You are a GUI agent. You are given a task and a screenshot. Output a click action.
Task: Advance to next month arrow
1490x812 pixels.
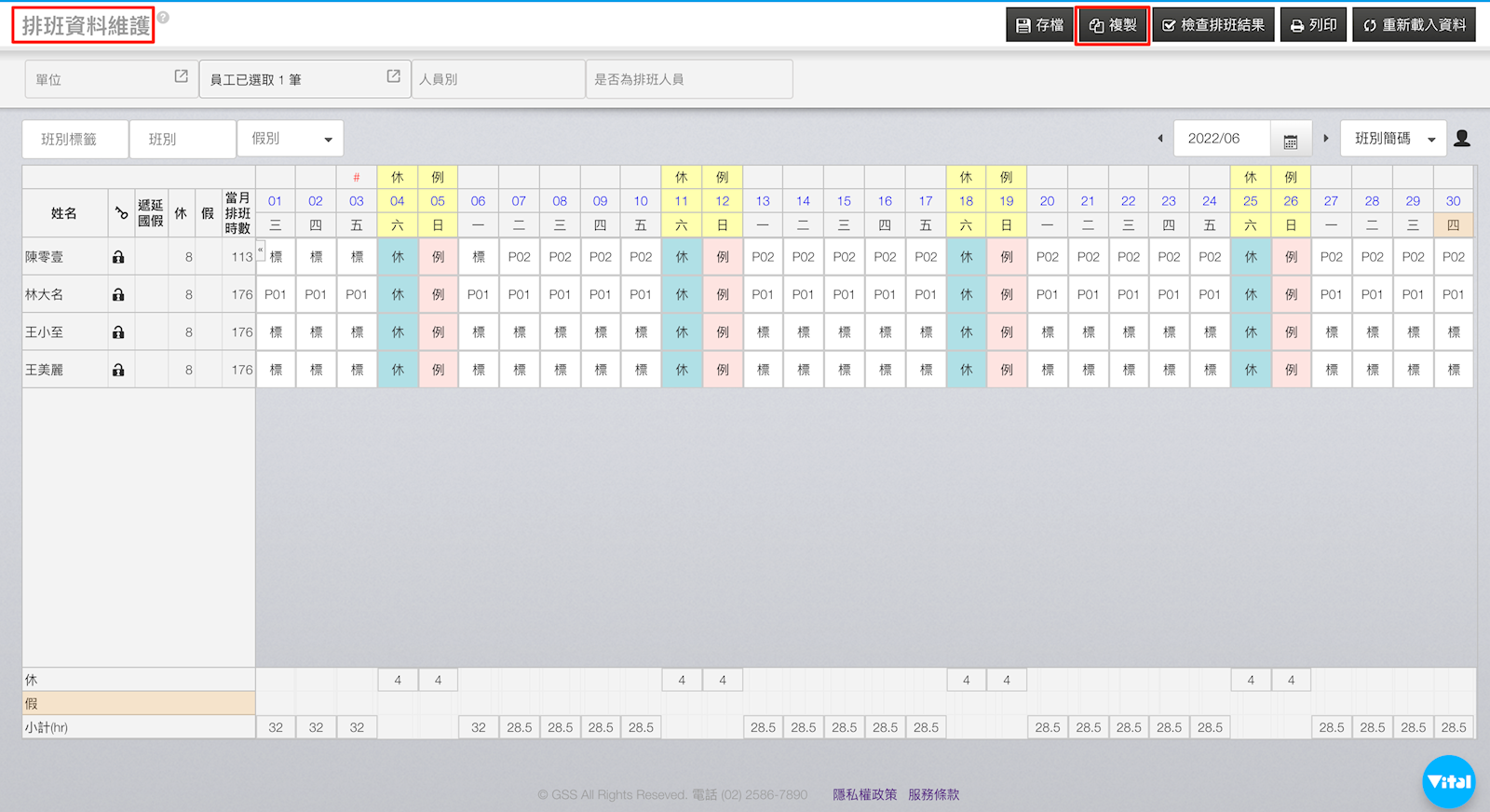tap(1326, 139)
